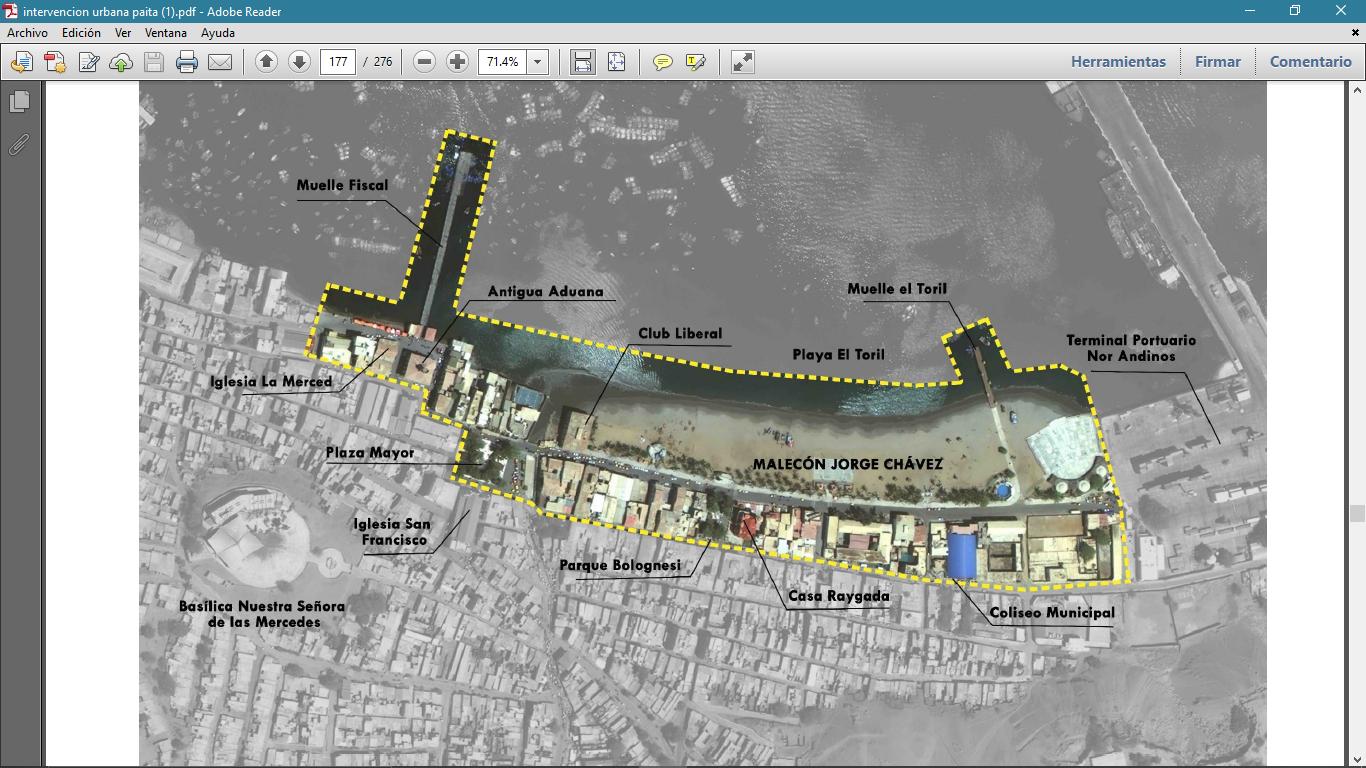Click the zoom percentage field showing 71.4%
The height and width of the screenshot is (768, 1366).
point(502,62)
